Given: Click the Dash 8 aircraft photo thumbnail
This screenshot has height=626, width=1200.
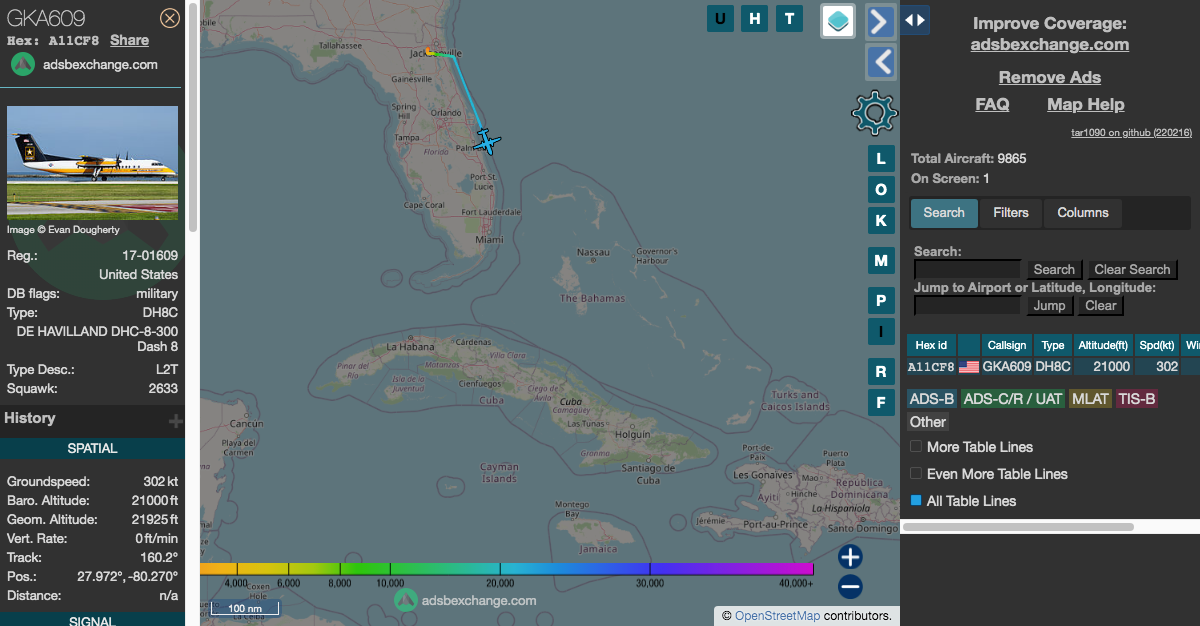Looking at the screenshot, I should coord(92,163).
